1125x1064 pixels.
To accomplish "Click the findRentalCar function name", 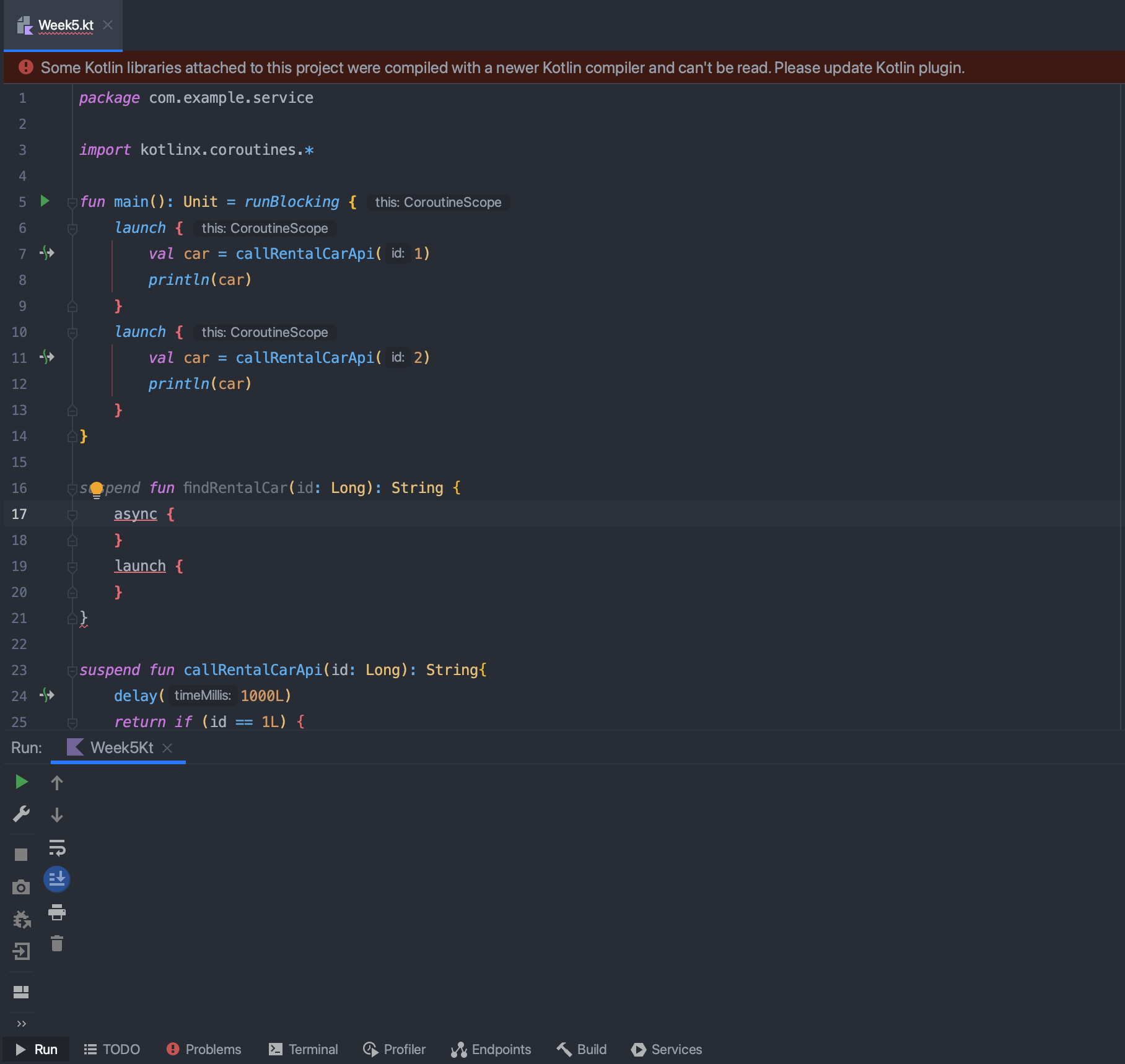I will tap(235, 488).
